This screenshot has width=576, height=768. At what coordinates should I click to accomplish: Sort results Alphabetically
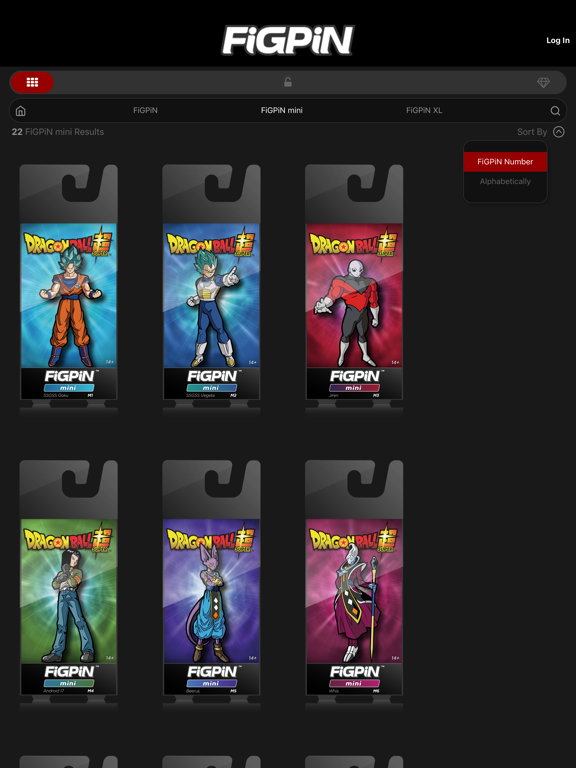505,181
